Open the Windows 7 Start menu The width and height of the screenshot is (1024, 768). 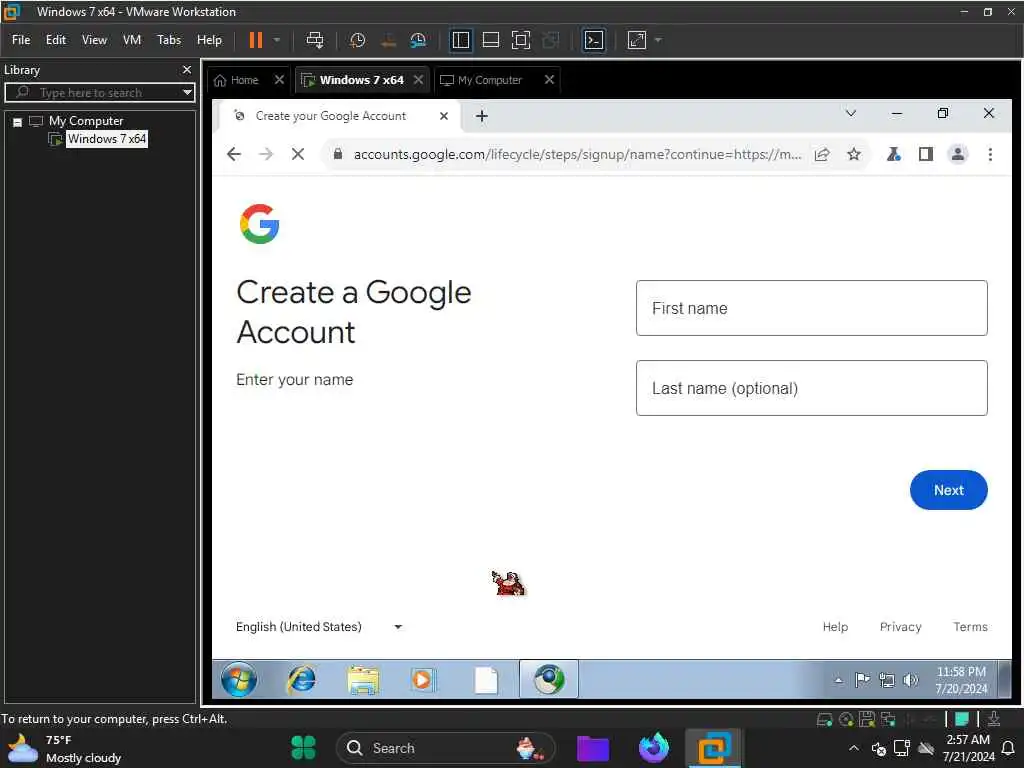pyautogui.click(x=239, y=679)
